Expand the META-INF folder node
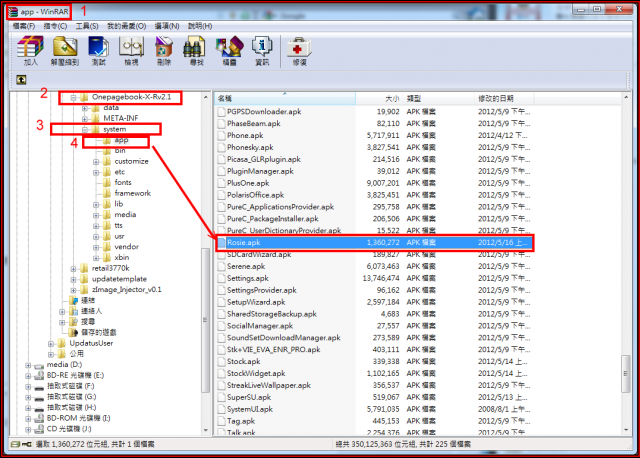640x458 pixels. [x=84, y=119]
